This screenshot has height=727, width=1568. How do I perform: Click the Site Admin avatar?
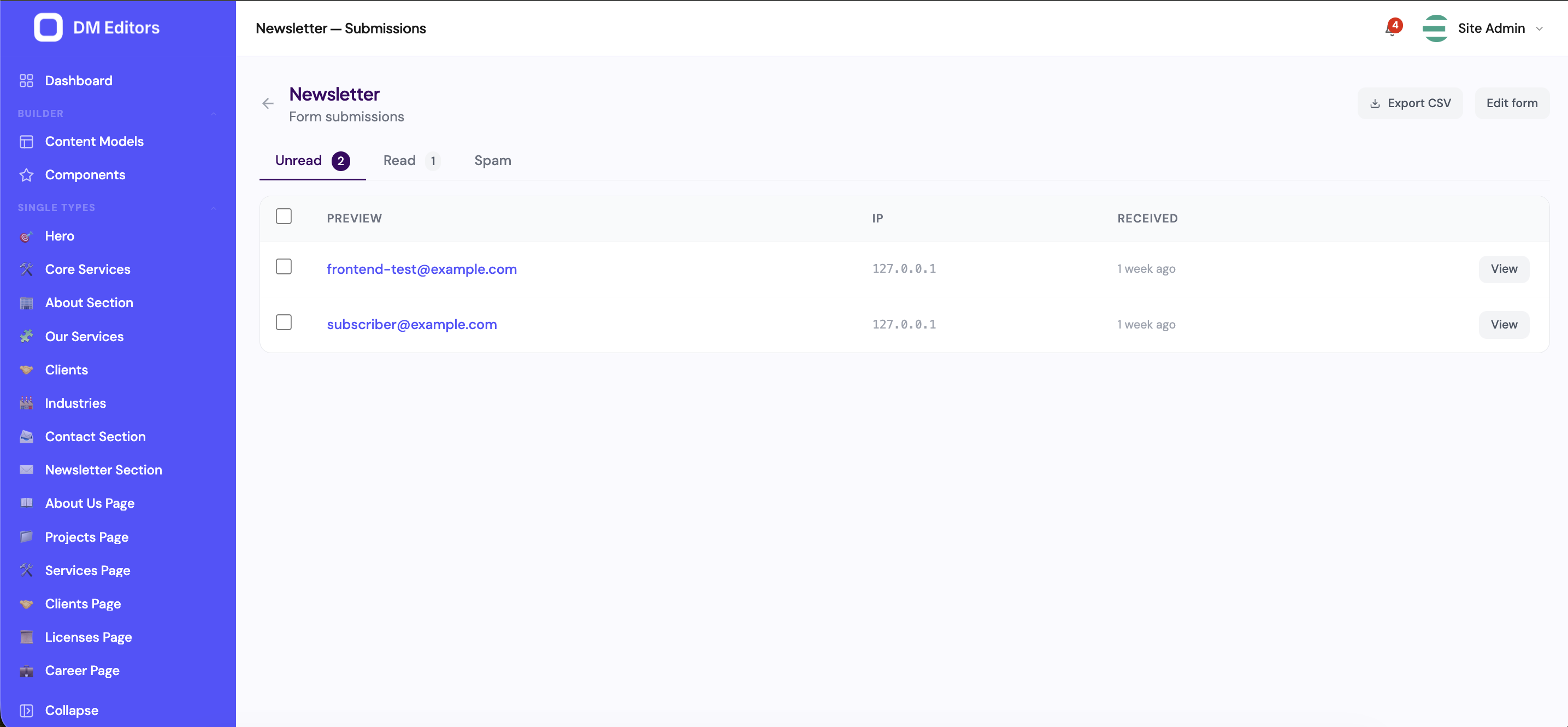tap(1435, 28)
